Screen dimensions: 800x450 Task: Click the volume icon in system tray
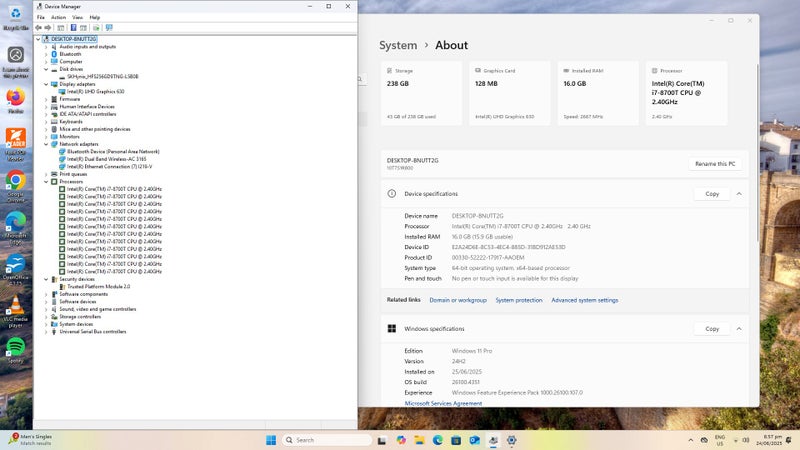[746, 440]
